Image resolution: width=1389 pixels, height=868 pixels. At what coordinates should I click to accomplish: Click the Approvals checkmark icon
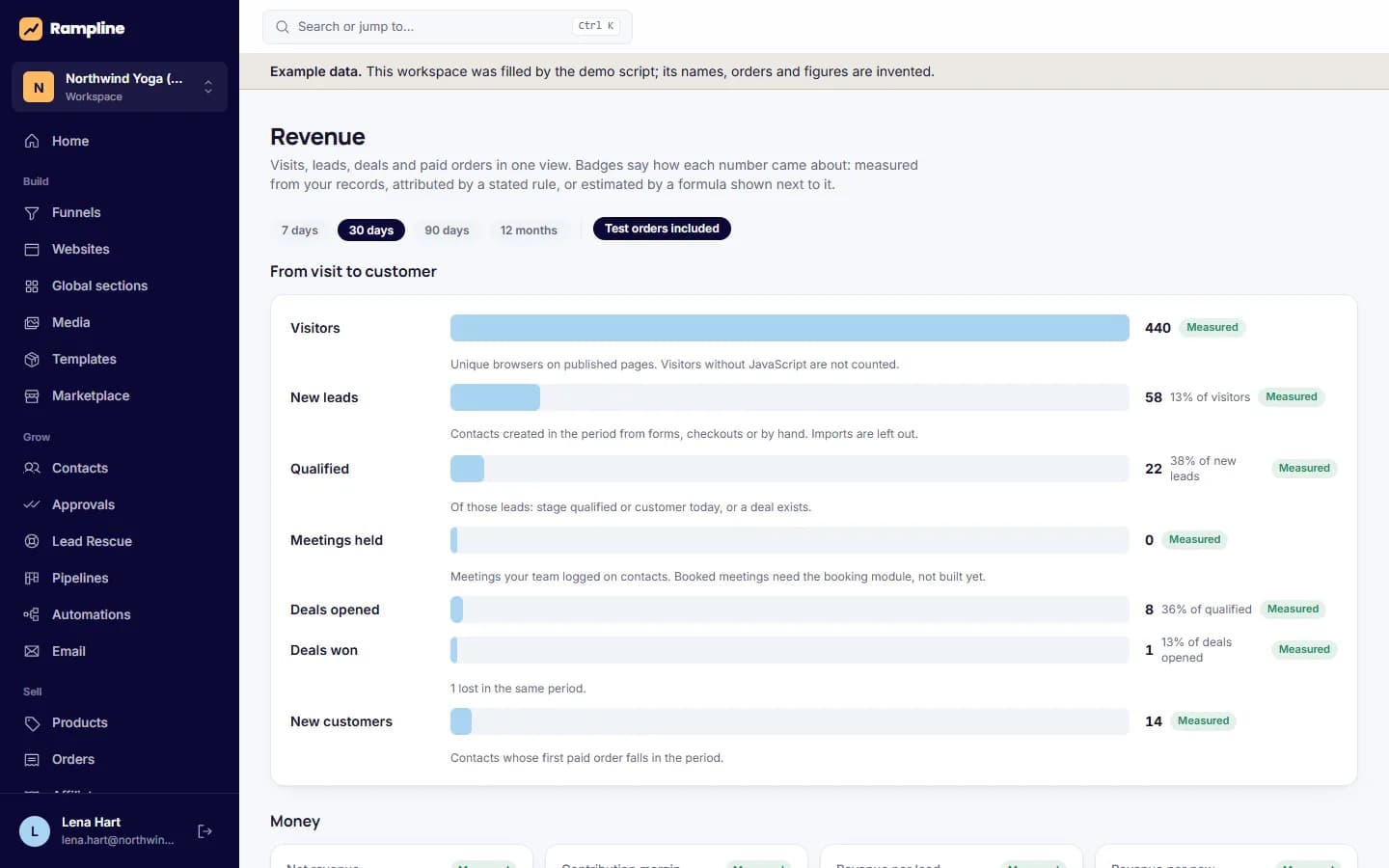coord(32,504)
